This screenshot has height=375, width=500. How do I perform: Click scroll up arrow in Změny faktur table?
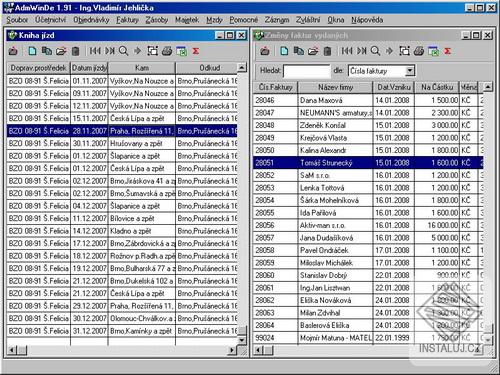pyautogui.click(x=488, y=87)
